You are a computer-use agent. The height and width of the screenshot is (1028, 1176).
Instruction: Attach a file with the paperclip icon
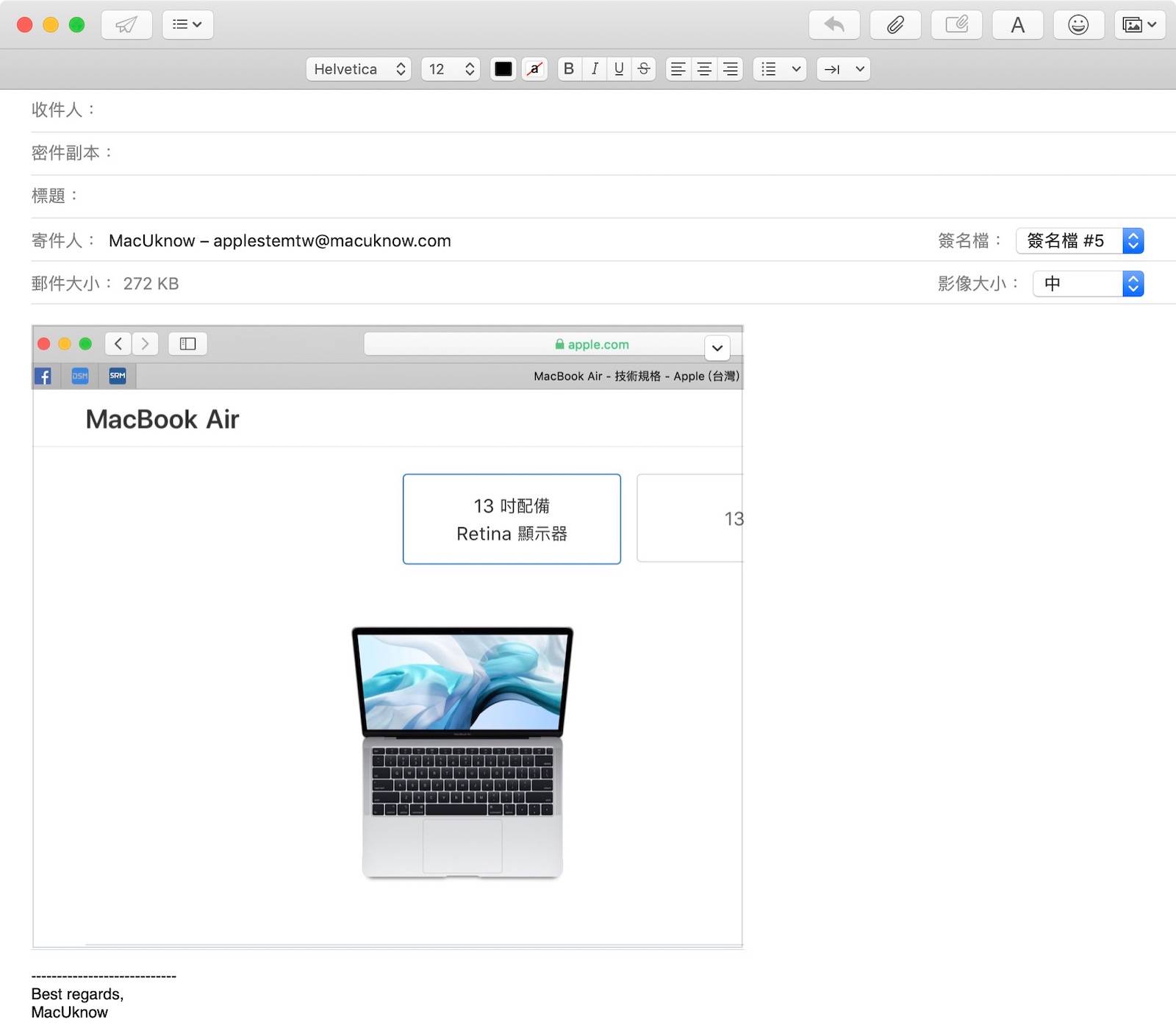pyautogui.click(x=895, y=25)
